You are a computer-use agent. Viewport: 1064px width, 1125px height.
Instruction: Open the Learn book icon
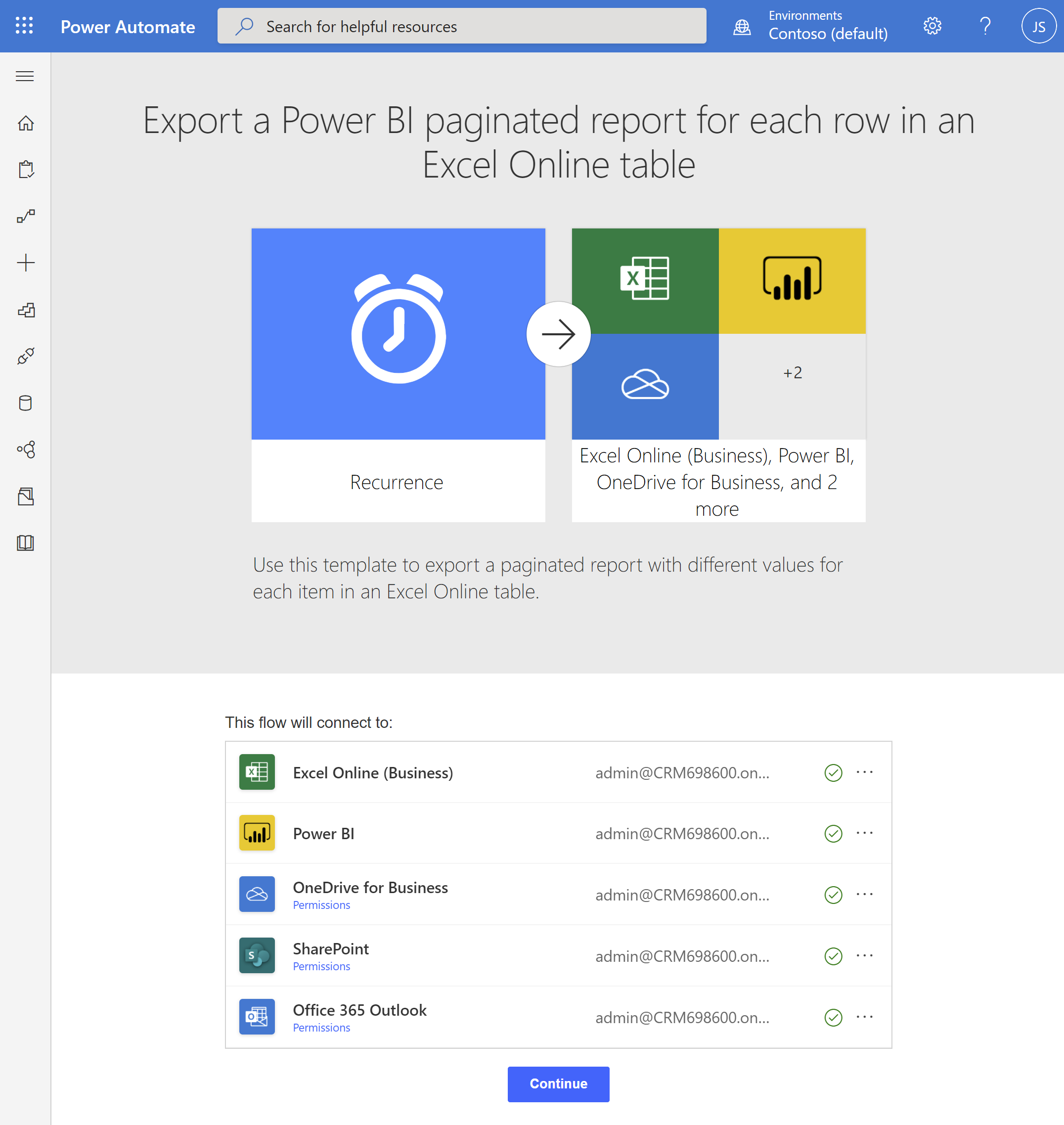tap(26, 543)
